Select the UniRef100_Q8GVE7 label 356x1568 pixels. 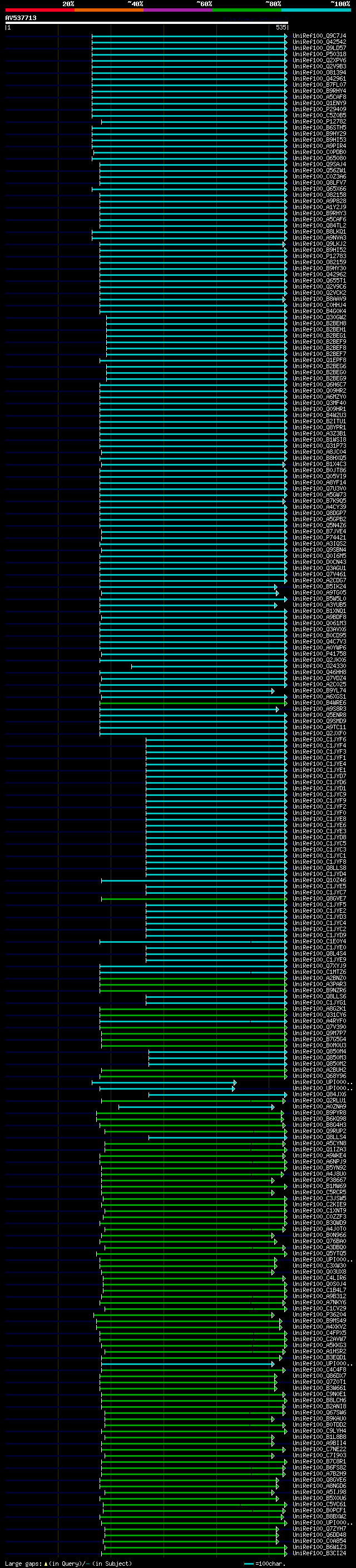[319, 898]
